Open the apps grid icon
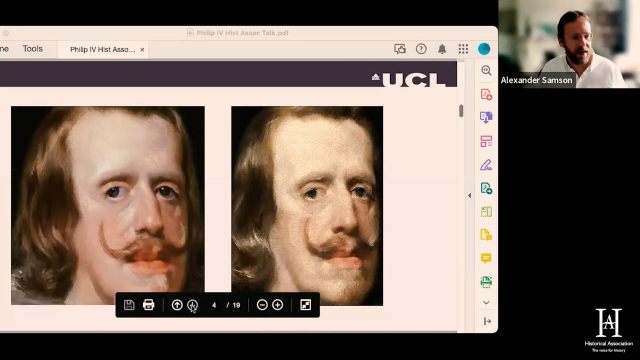 (x=463, y=49)
